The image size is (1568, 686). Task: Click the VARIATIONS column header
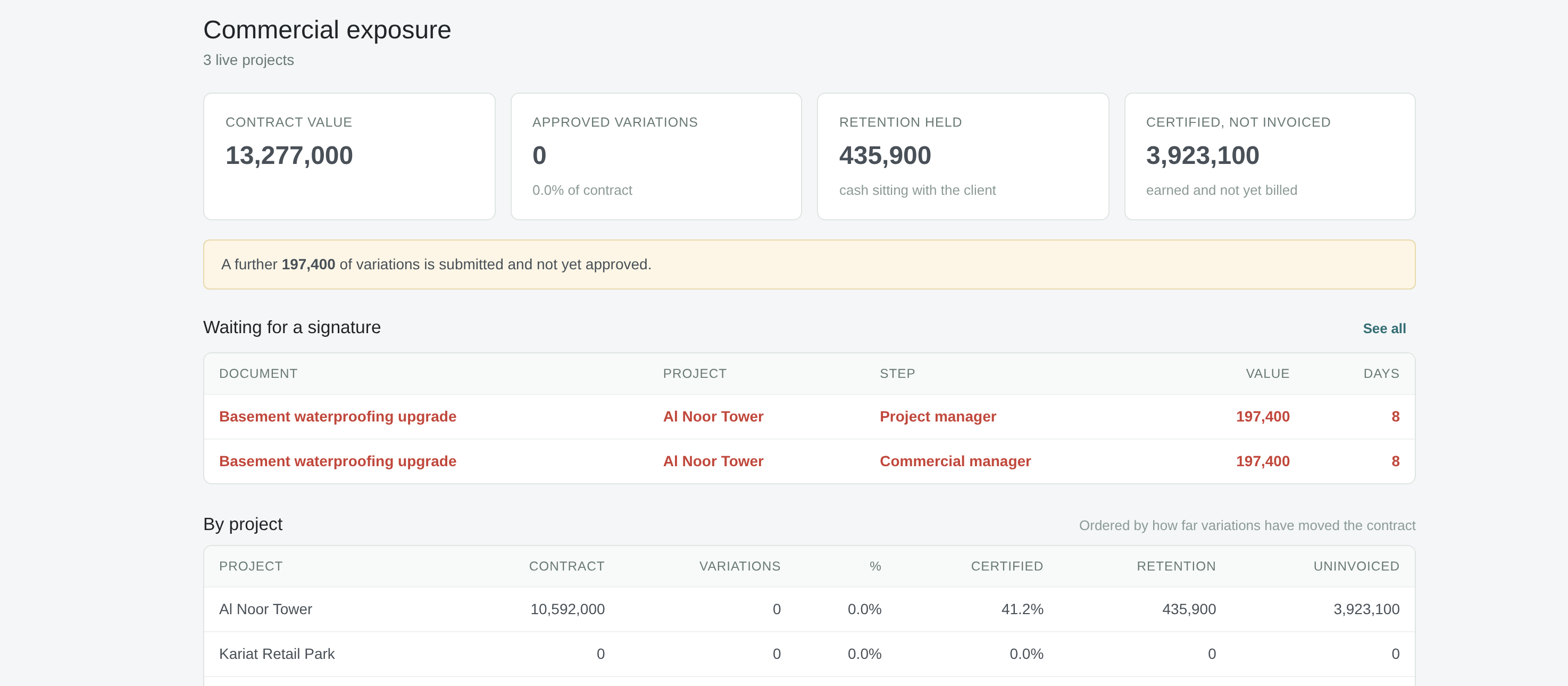coord(739,566)
